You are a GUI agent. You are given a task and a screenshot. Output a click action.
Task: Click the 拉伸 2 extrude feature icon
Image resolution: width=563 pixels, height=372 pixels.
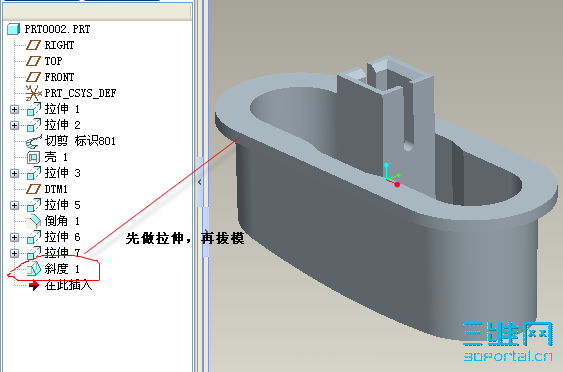[x=34, y=125]
